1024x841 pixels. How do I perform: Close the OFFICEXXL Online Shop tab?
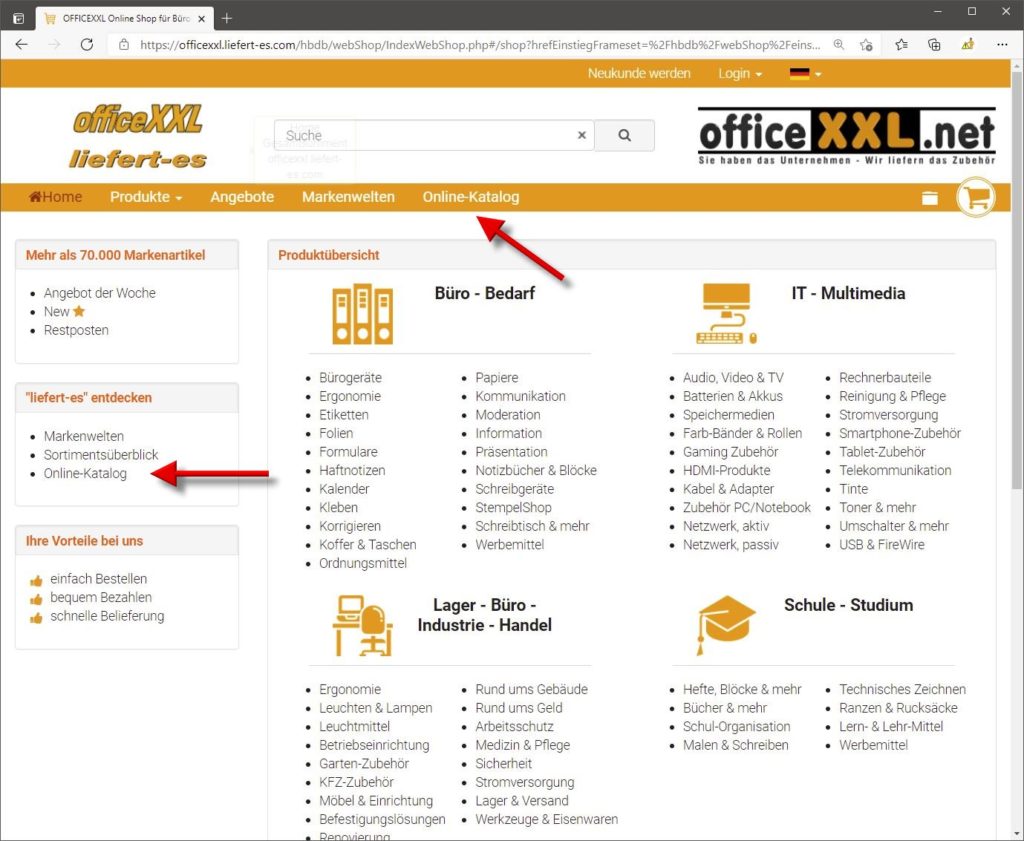pyautogui.click(x=202, y=19)
